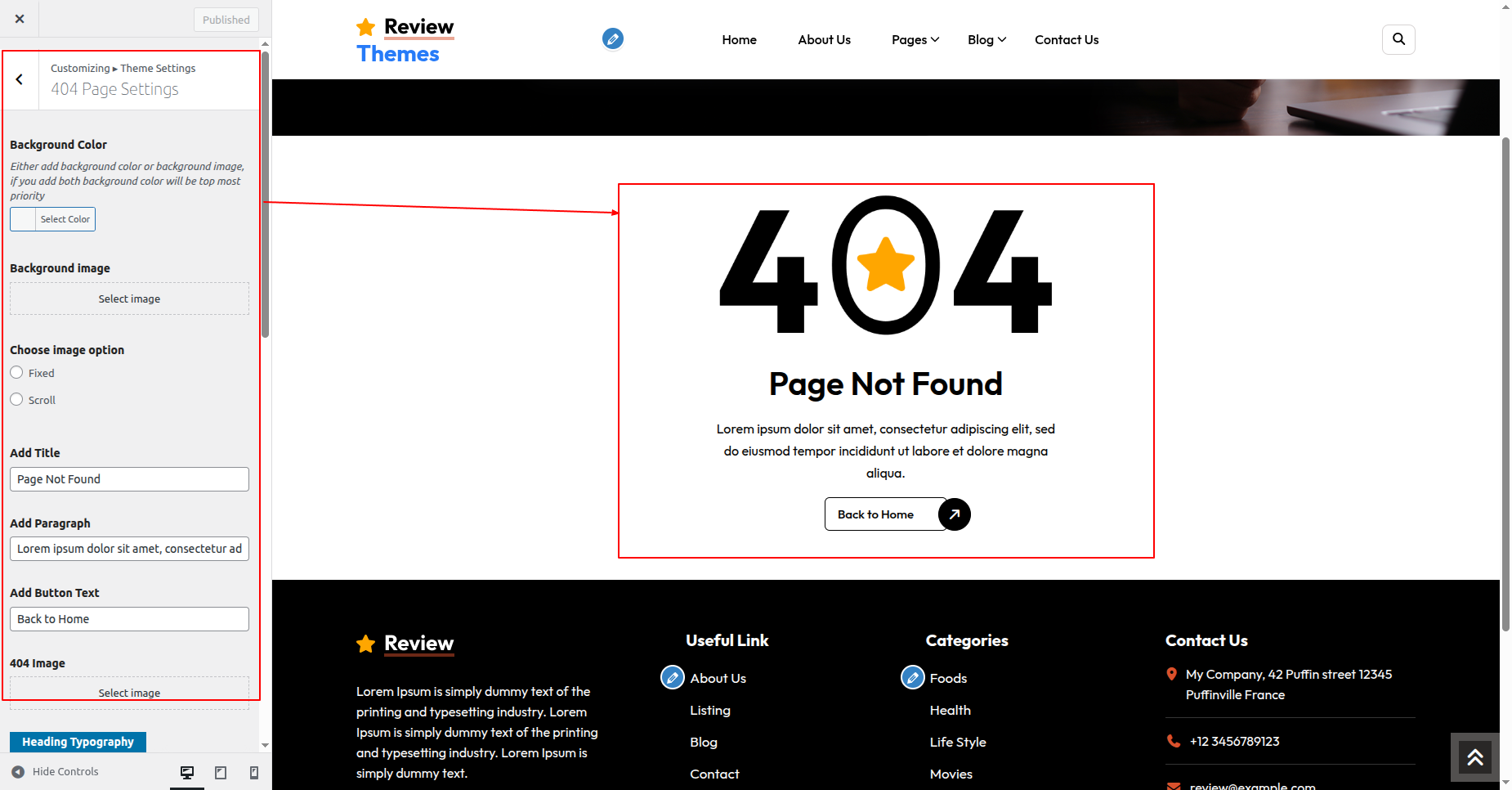Click the footer phone number +12 3456789123
The height and width of the screenshot is (790, 1512).
tap(1234, 742)
